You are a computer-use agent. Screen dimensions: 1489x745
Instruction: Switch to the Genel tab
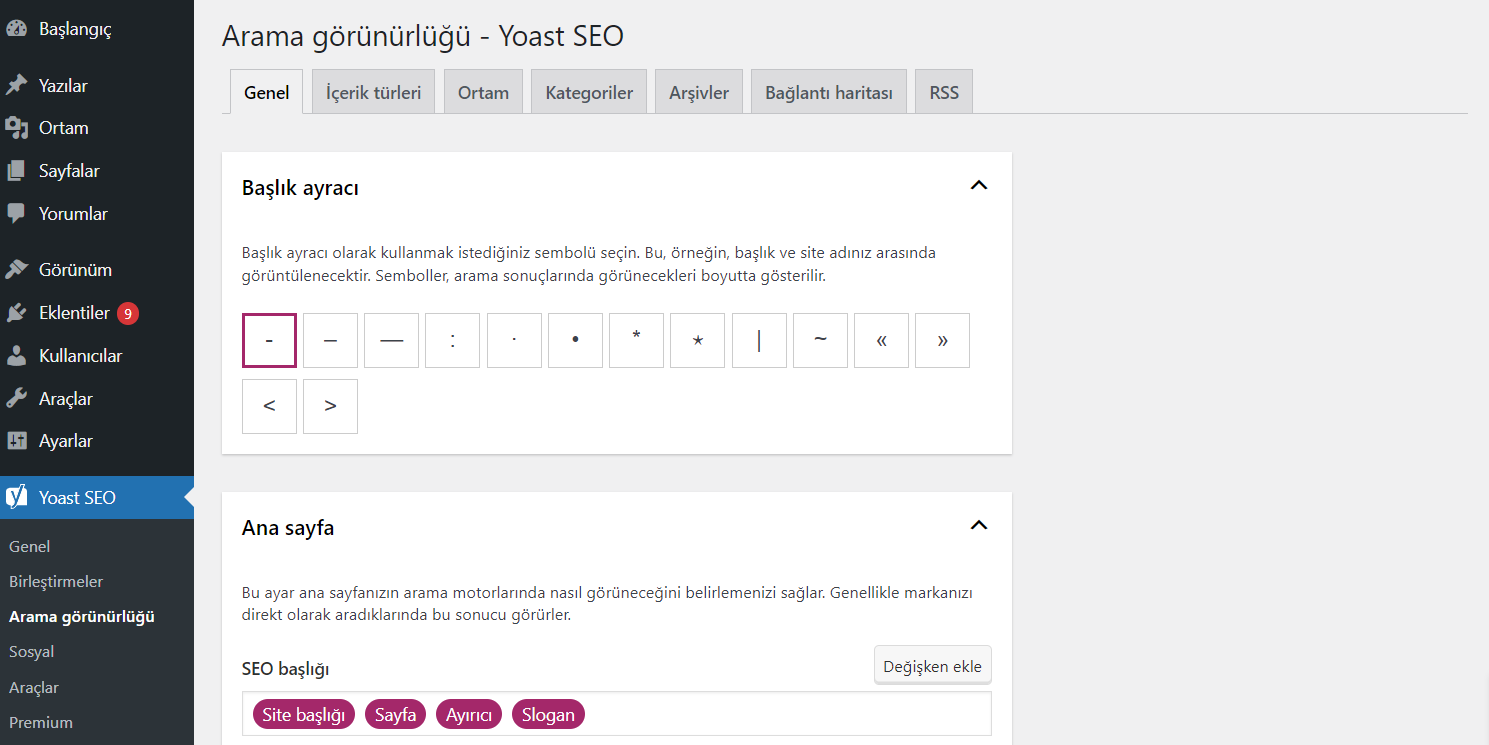[x=266, y=92]
